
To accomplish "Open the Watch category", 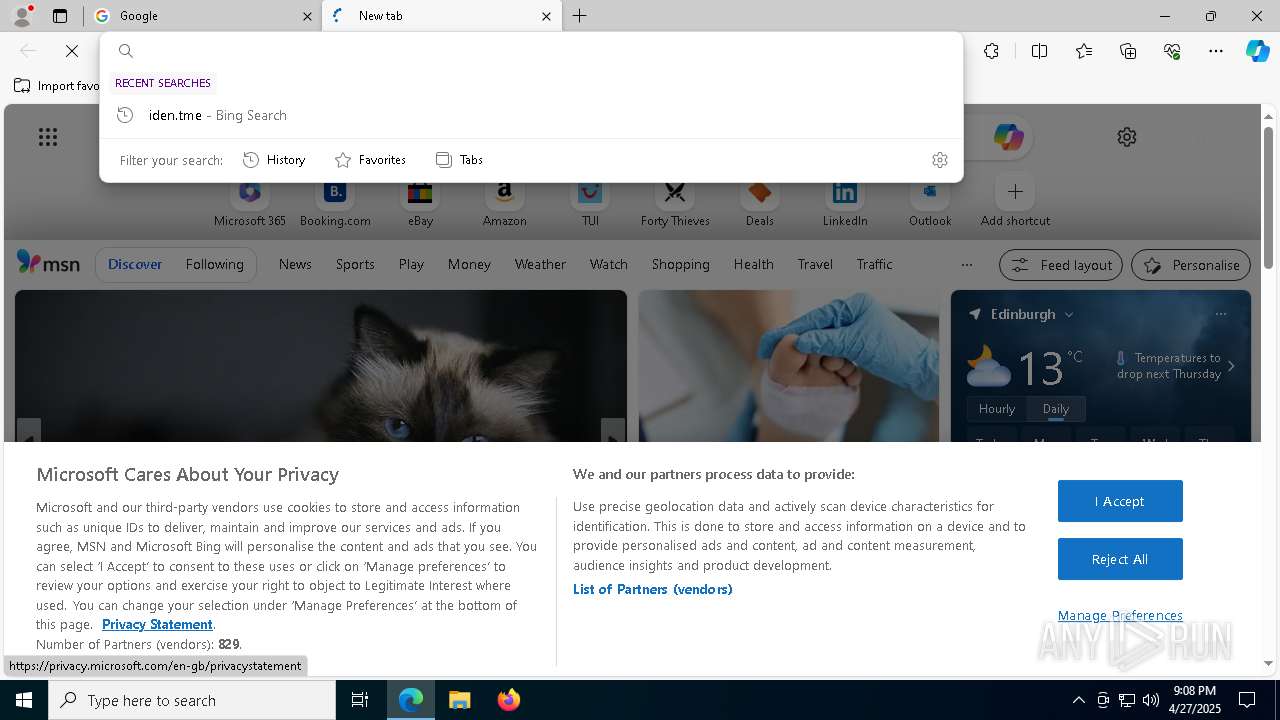I will pos(608,264).
